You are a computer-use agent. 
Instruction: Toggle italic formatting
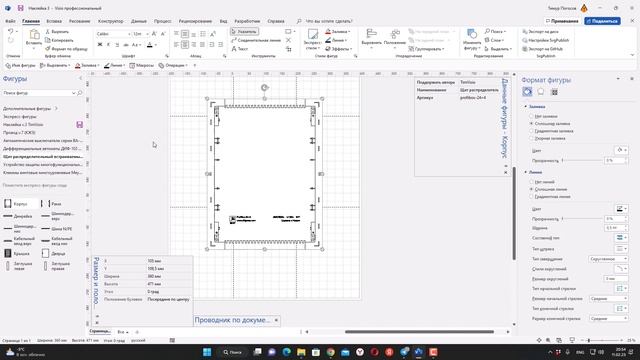pyautogui.click(x=108, y=45)
